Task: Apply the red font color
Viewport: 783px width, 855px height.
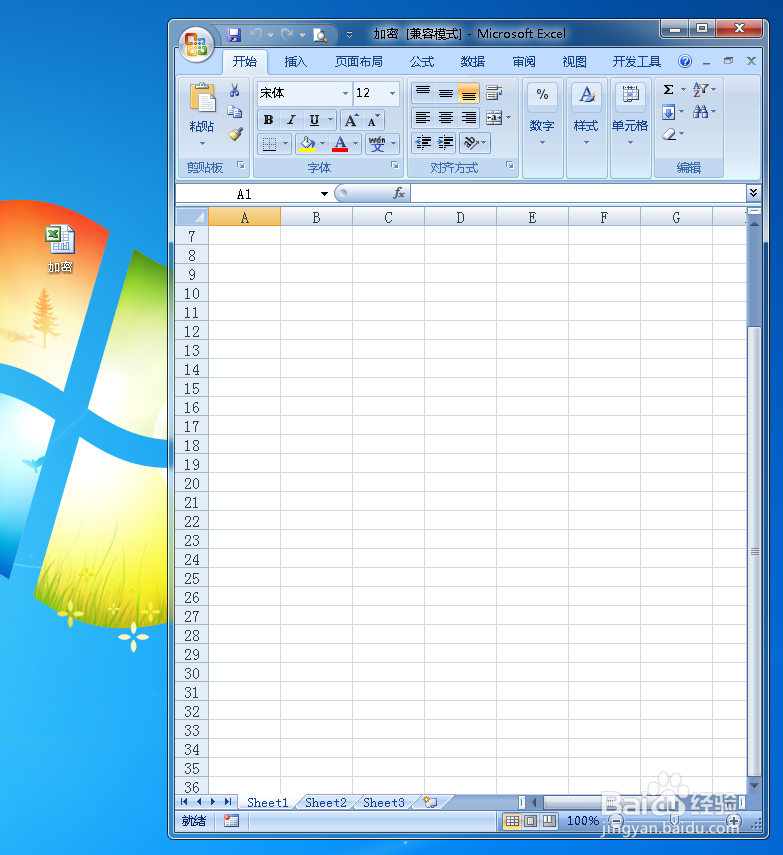Action: (x=340, y=144)
